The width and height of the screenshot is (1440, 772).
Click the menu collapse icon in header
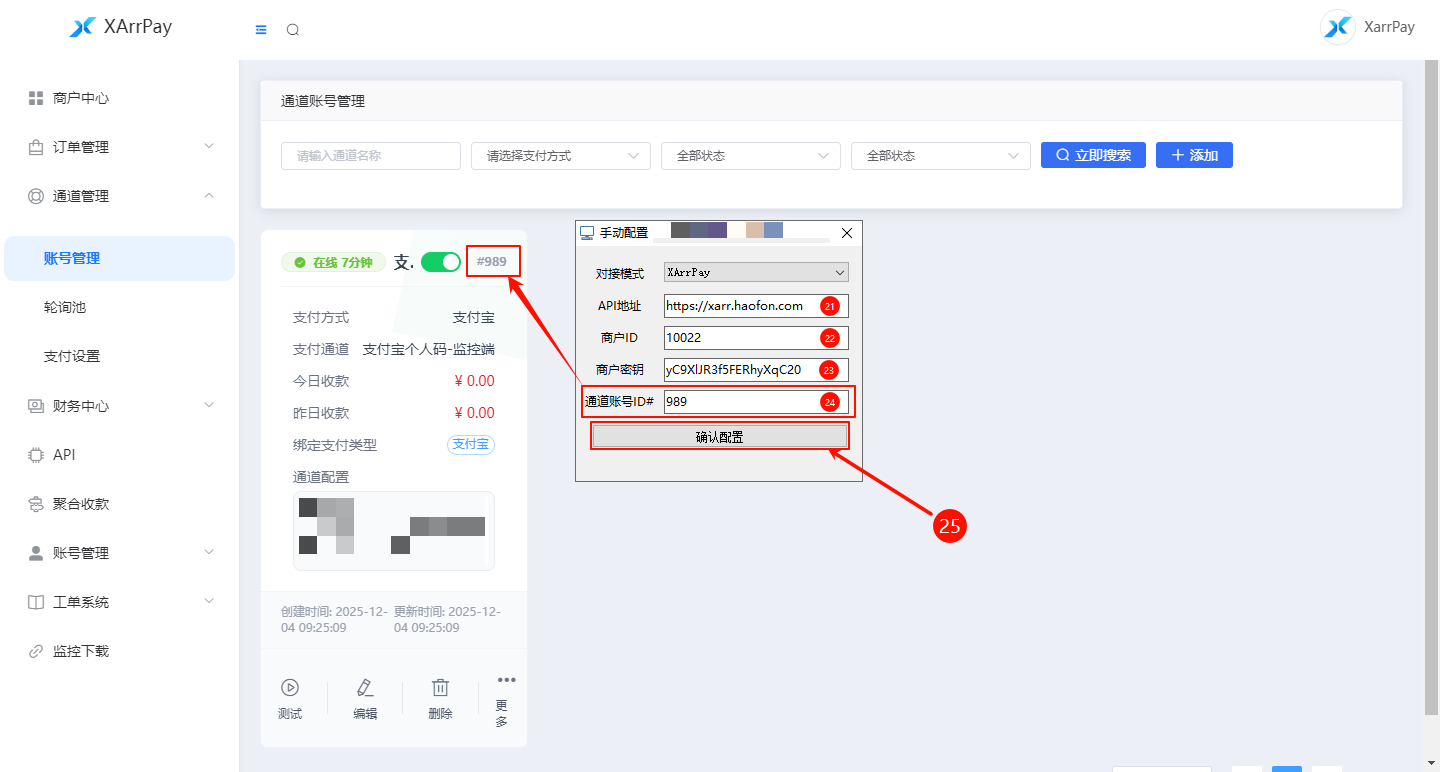tap(261, 30)
